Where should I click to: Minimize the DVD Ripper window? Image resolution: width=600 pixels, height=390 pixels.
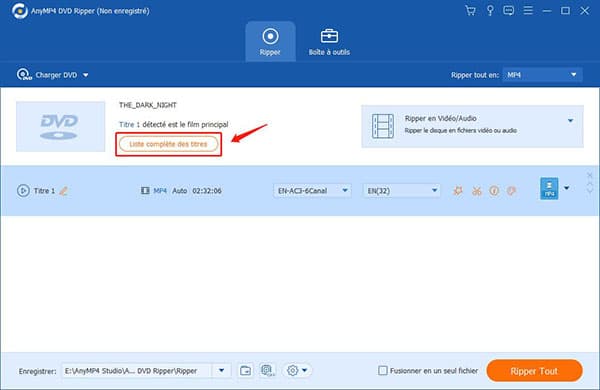click(547, 11)
